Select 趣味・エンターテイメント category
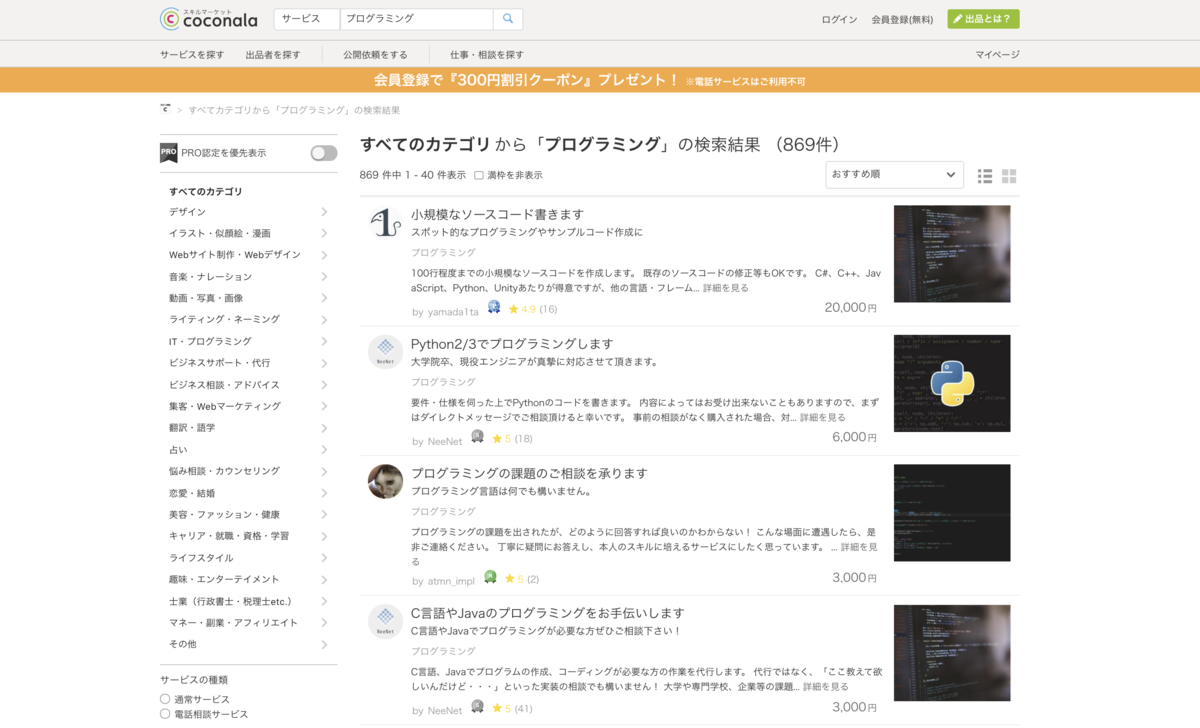 click(224, 579)
